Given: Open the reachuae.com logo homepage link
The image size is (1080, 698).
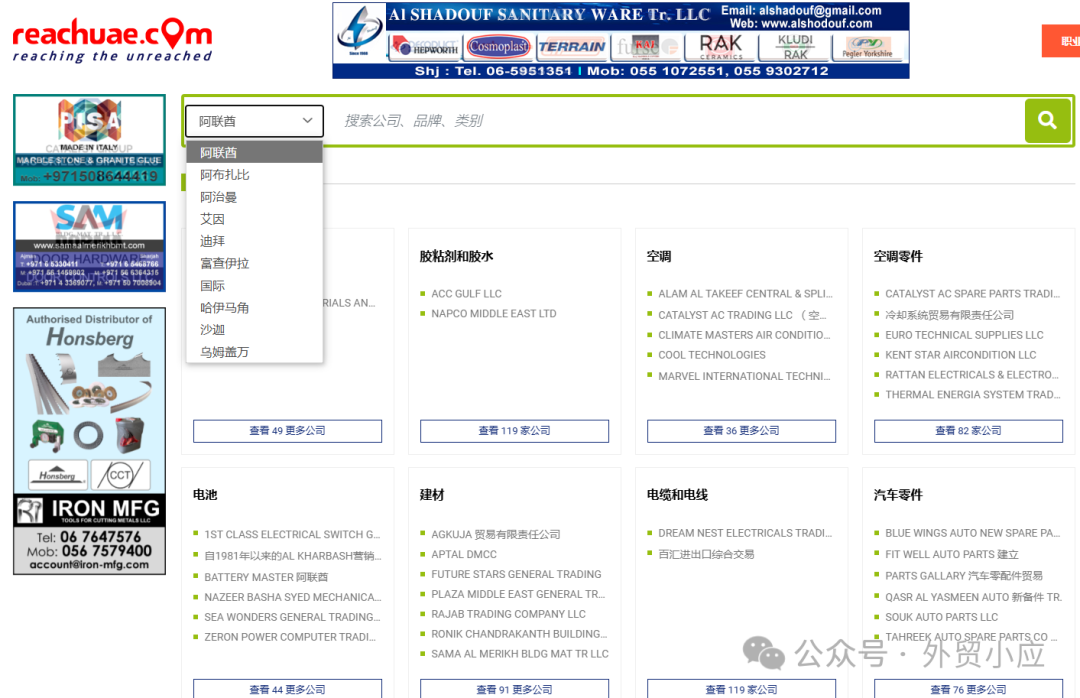Looking at the screenshot, I should click(x=112, y=41).
